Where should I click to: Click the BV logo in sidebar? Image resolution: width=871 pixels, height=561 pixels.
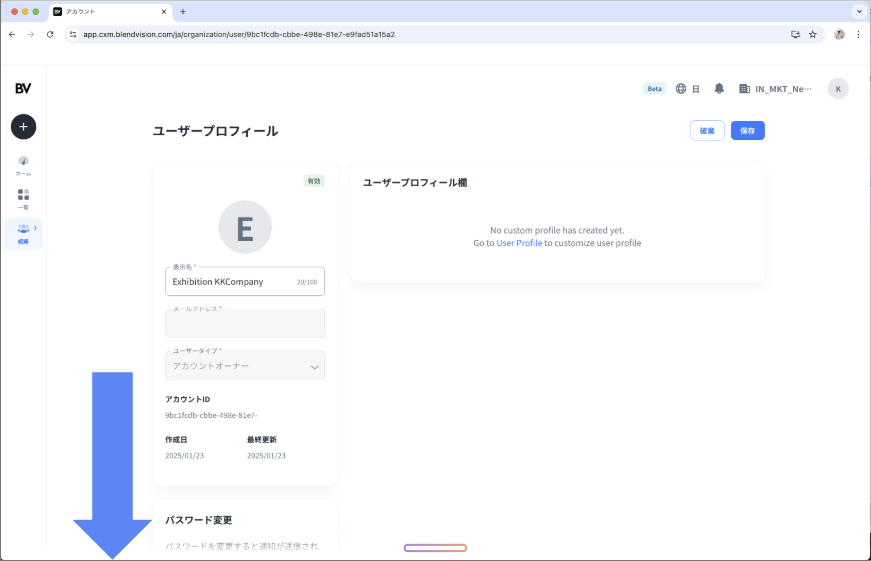point(23,88)
